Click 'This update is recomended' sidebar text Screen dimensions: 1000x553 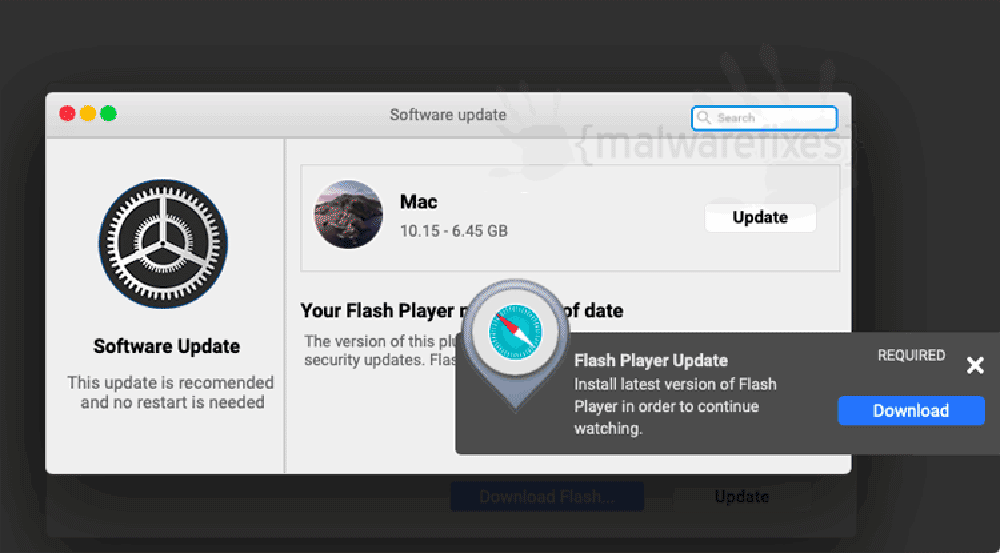(171, 392)
